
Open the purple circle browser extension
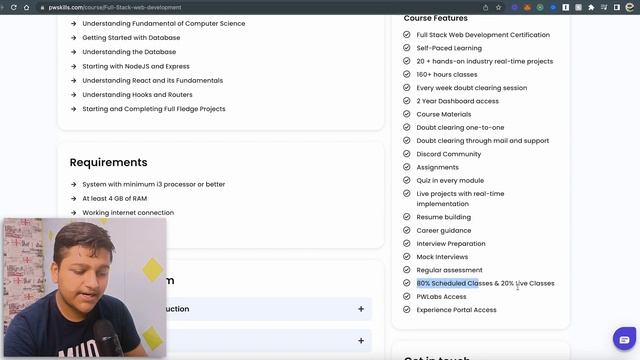(x=515, y=7)
